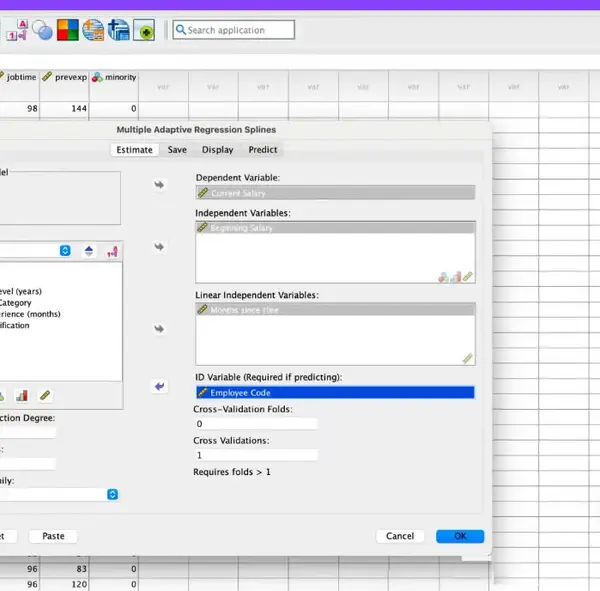The height and width of the screenshot is (591, 600).
Task: Click the ordinal bar chart icon below the variable list
Action: coord(22,395)
